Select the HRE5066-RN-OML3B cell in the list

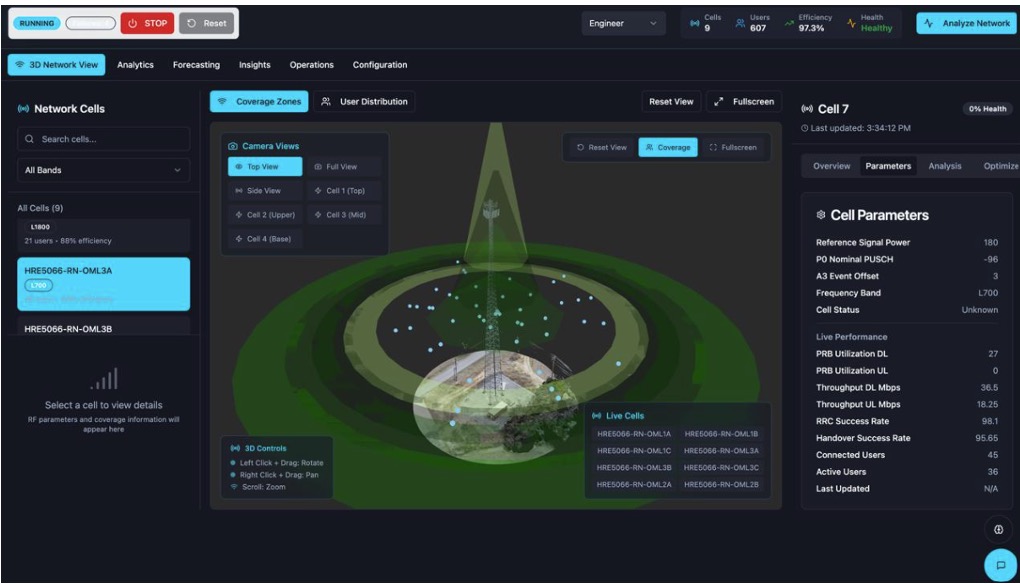click(104, 329)
